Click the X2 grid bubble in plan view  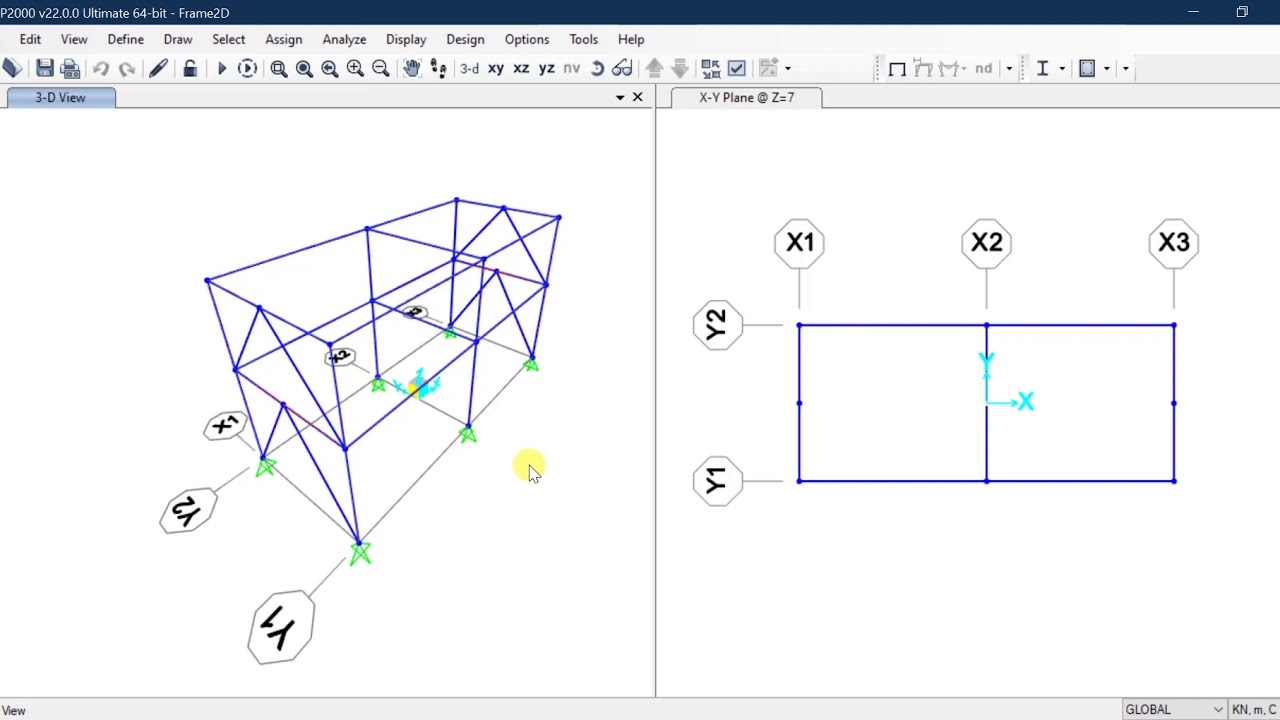pyautogui.click(x=986, y=243)
